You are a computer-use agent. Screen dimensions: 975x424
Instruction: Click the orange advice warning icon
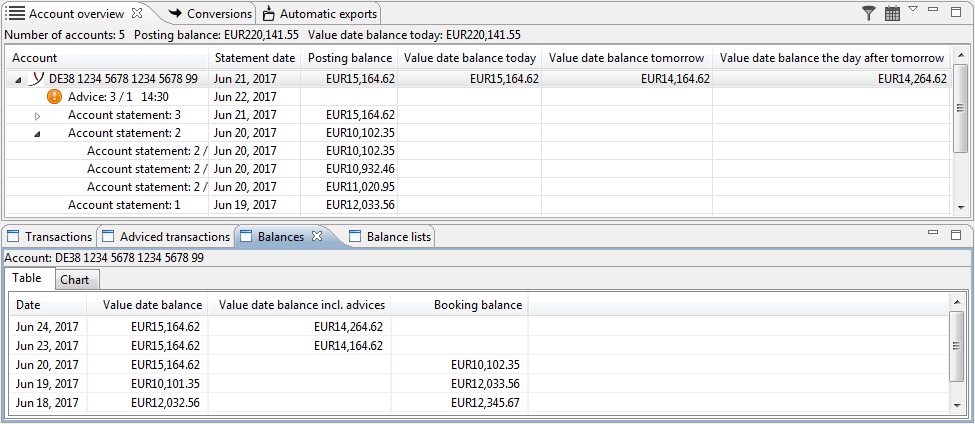(55, 97)
